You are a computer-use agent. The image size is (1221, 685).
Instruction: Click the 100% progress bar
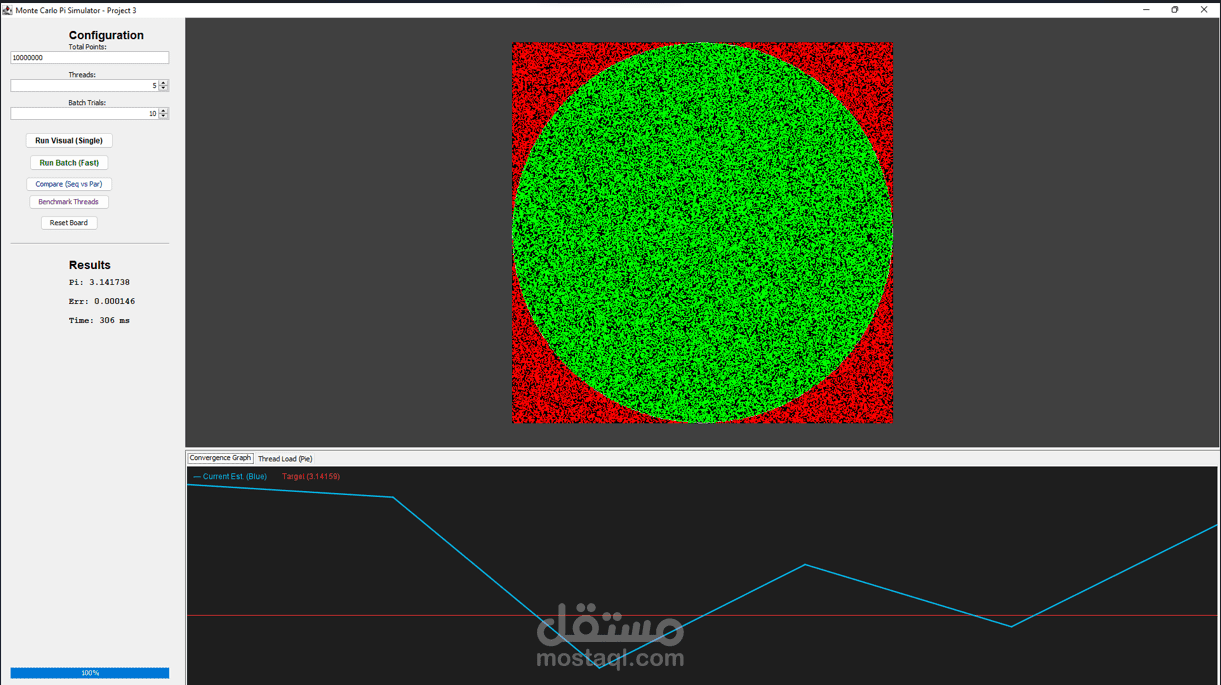89,672
